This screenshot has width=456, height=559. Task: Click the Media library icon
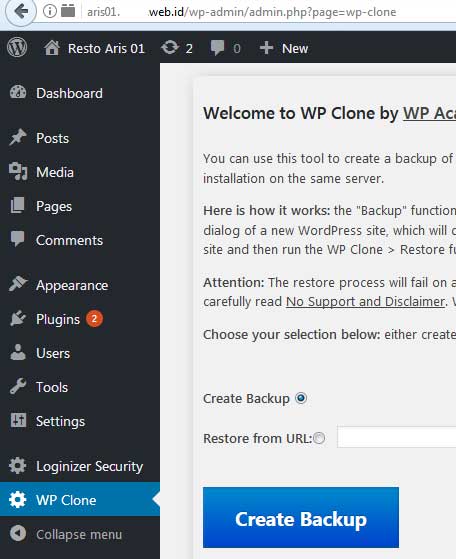click(18, 171)
